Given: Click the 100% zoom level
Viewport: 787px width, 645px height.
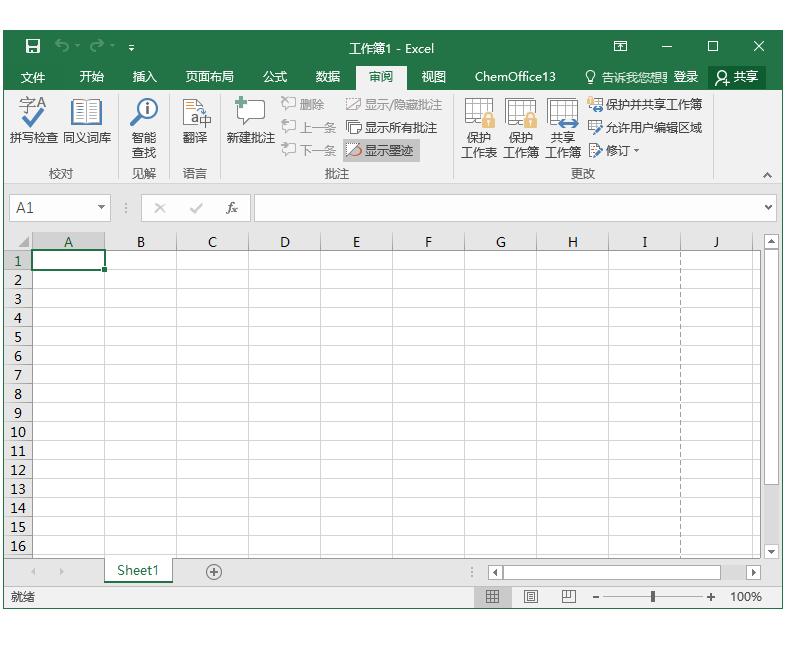Looking at the screenshot, I should pos(745,597).
